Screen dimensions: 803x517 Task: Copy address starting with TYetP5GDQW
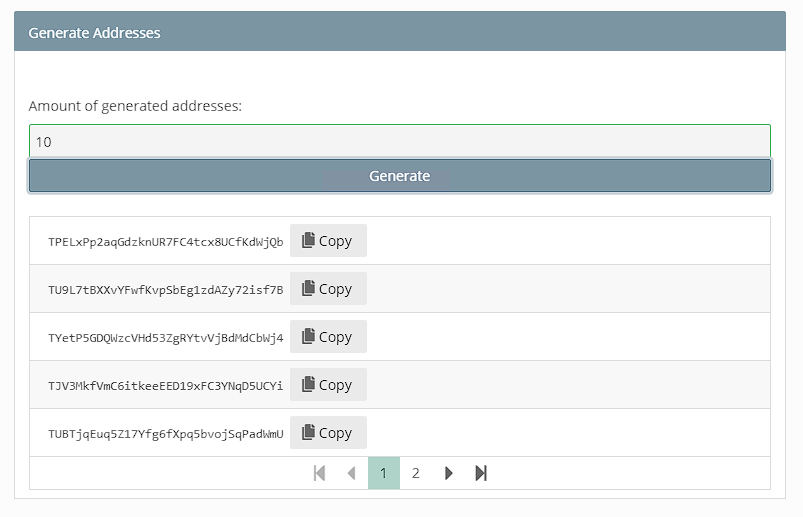pos(328,337)
